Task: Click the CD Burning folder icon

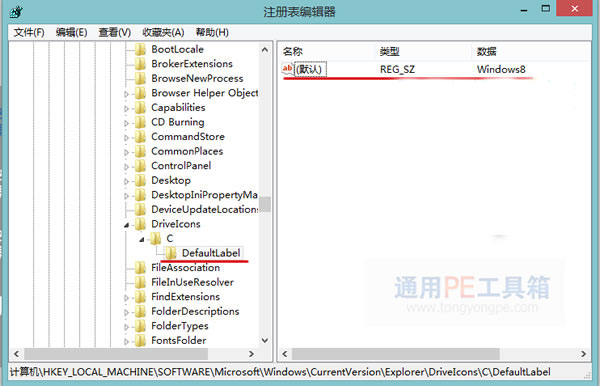Action: click(140, 122)
